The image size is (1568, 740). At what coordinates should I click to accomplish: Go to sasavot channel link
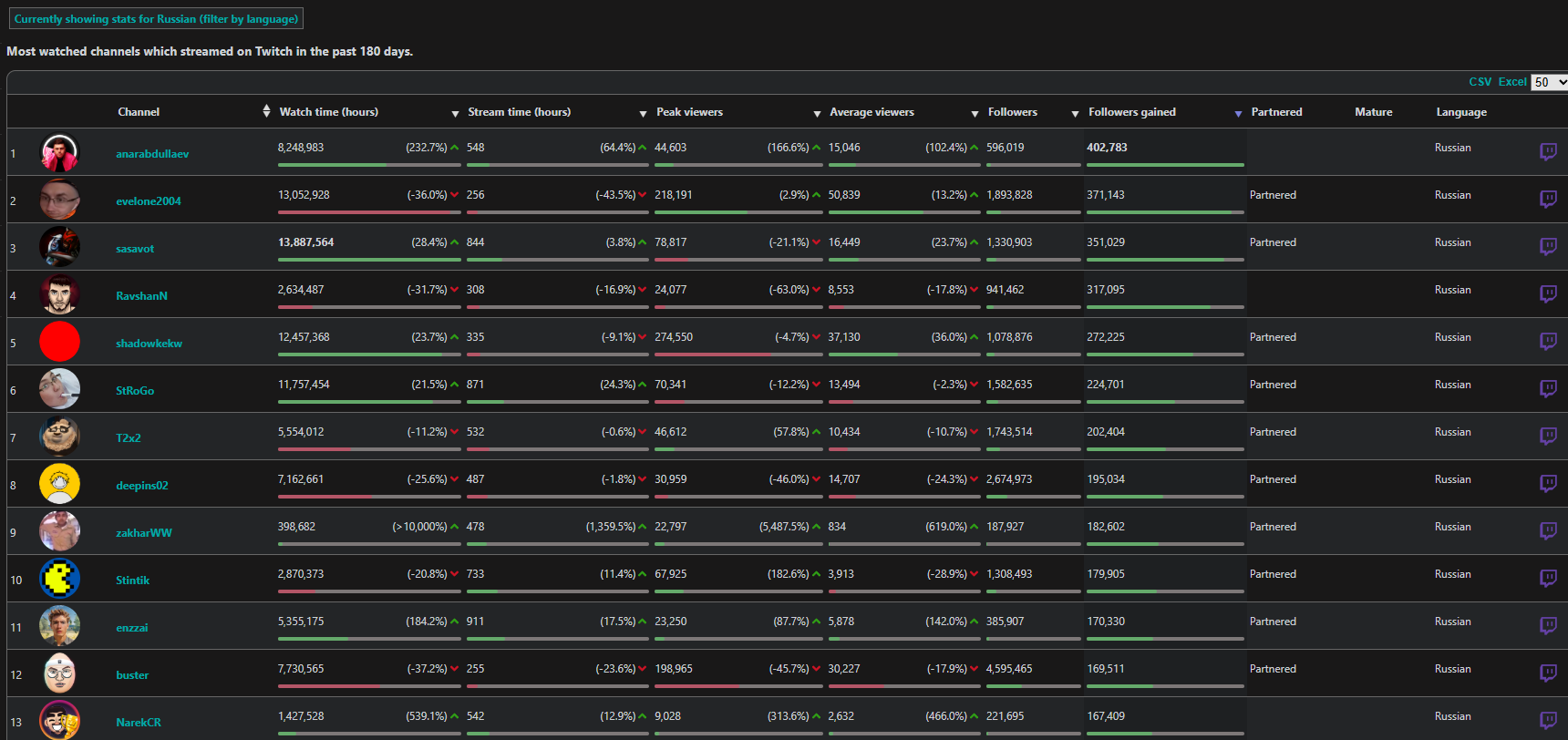[x=135, y=249]
